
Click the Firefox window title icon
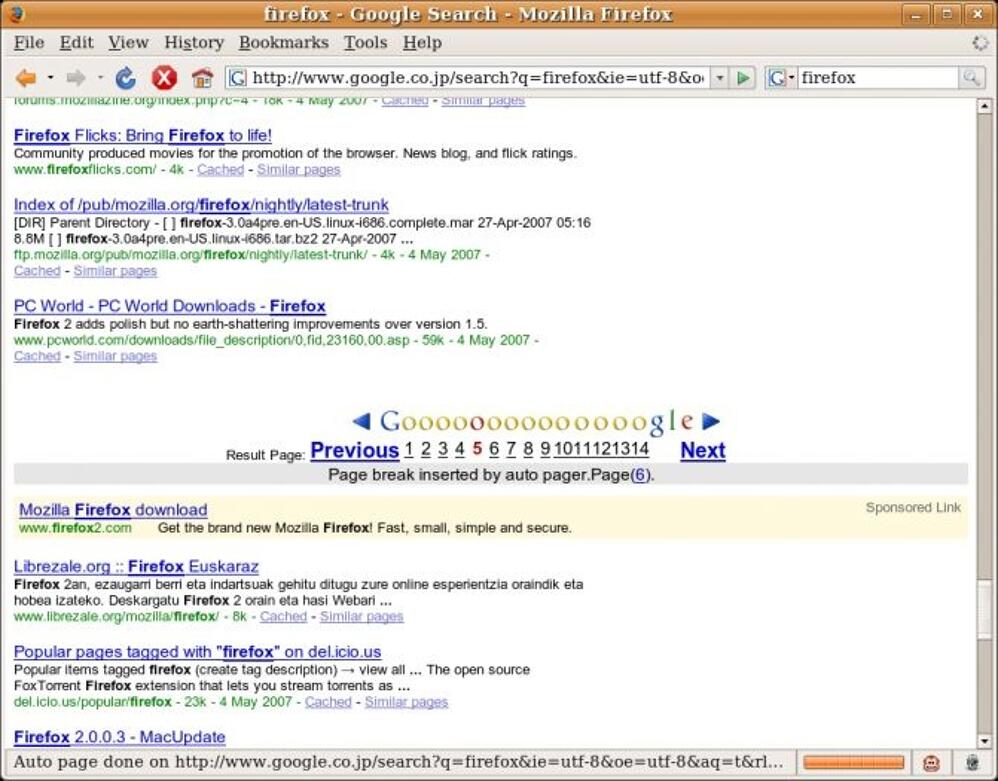tap(17, 13)
